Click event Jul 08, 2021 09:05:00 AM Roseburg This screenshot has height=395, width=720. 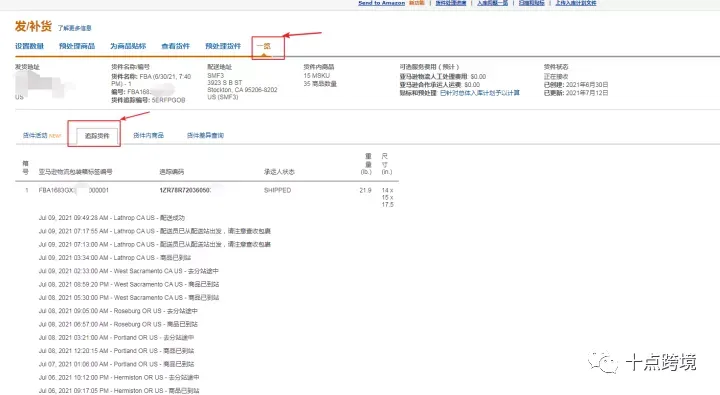(x=118, y=311)
